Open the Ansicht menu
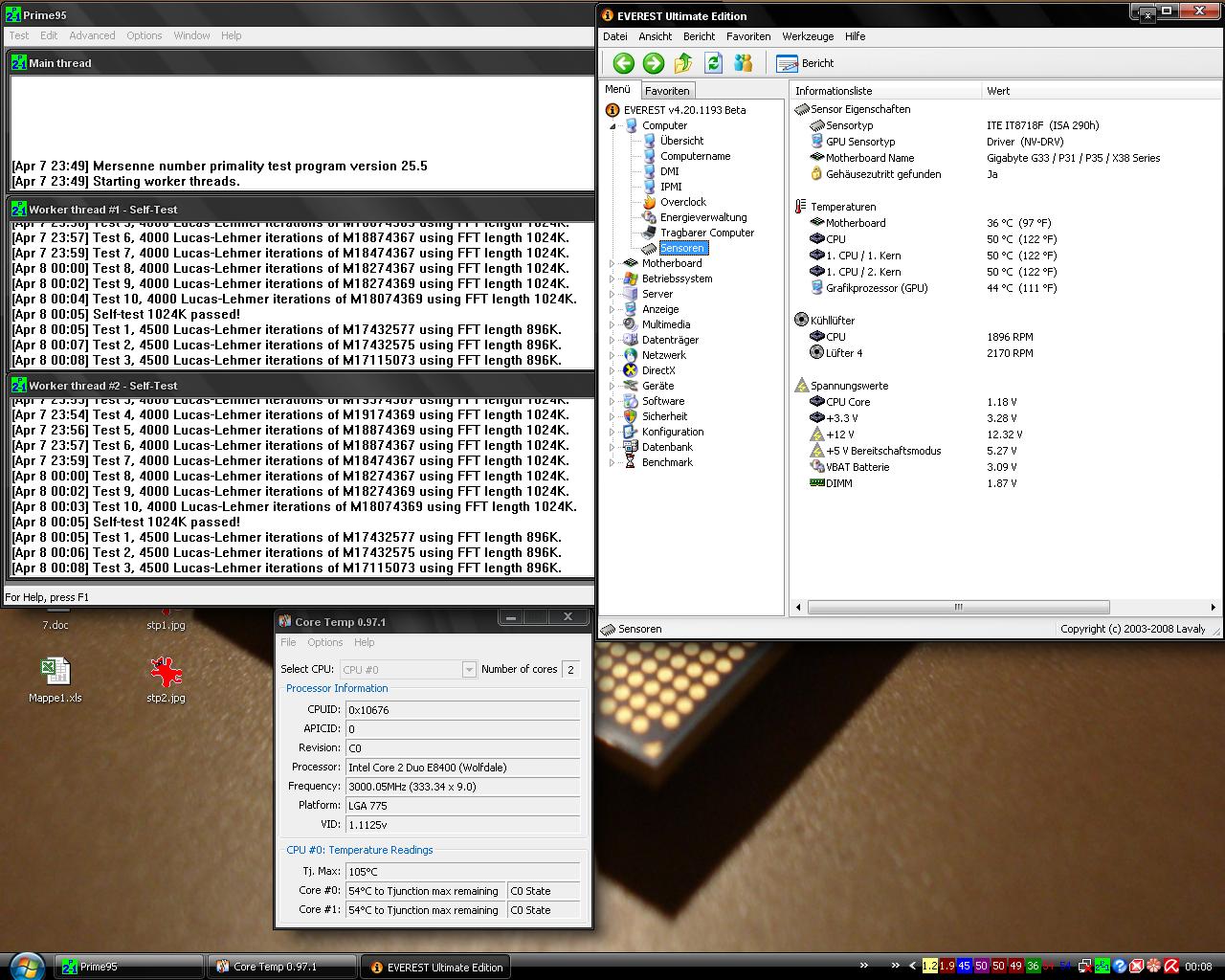The width and height of the screenshot is (1225, 980). tap(655, 36)
